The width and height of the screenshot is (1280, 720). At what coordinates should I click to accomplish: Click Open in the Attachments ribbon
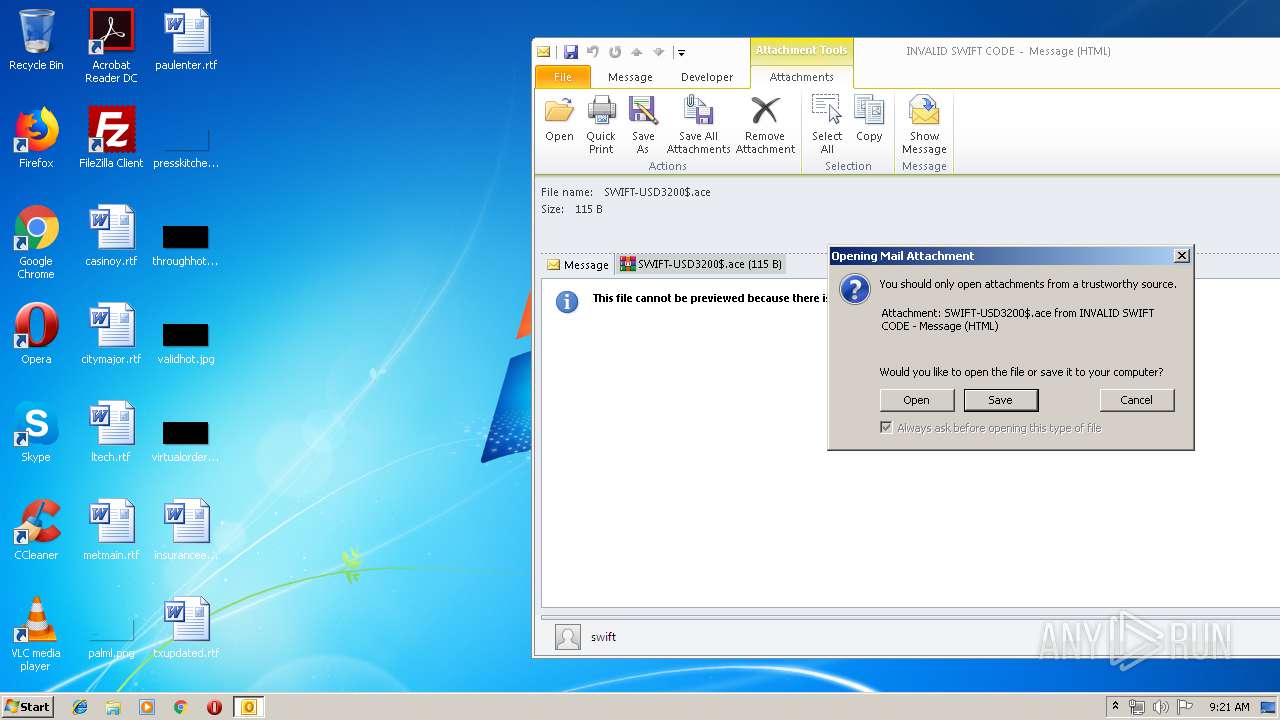tap(559, 120)
